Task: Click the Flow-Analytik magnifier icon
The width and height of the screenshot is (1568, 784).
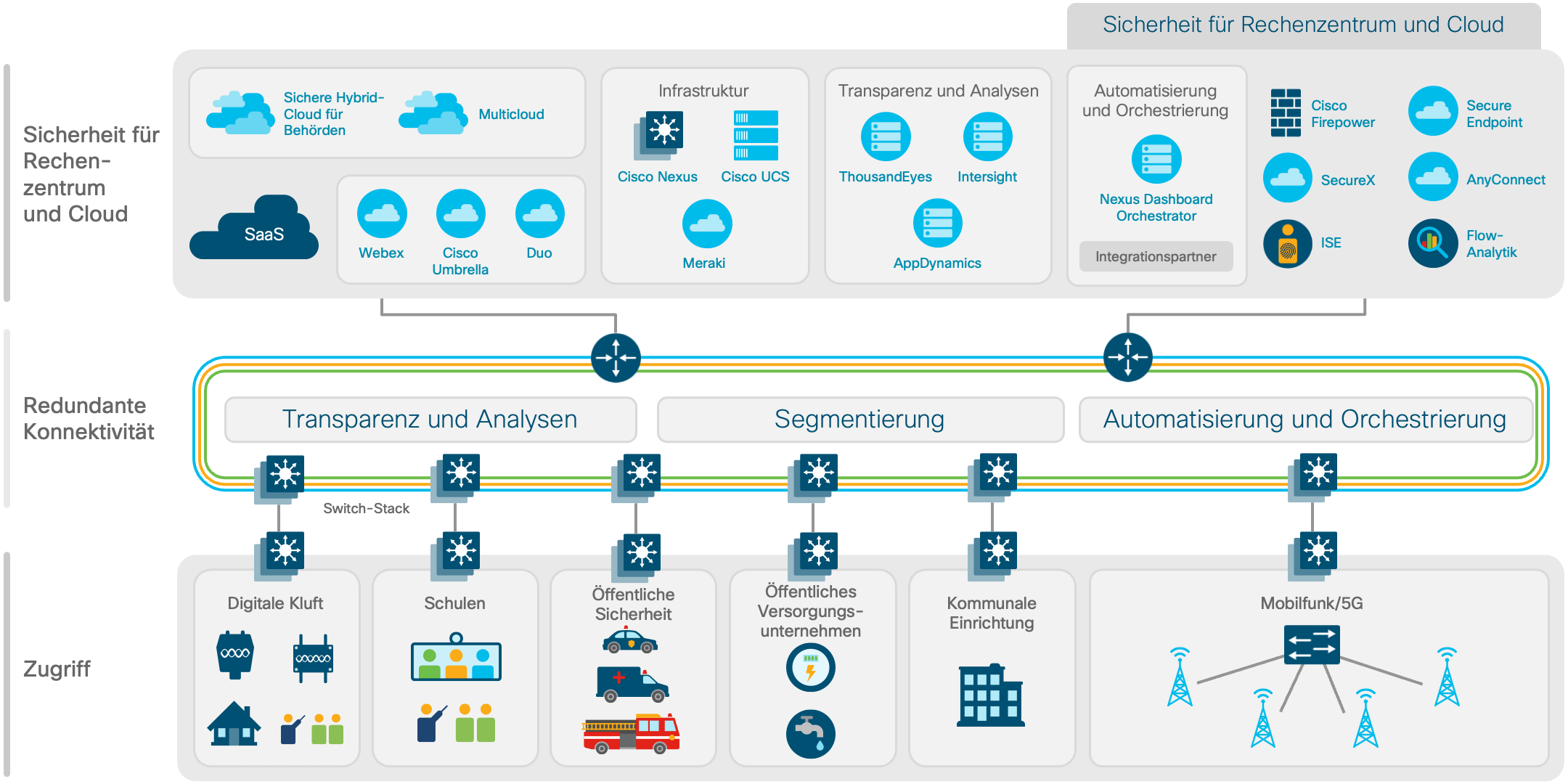Action: (x=1433, y=243)
